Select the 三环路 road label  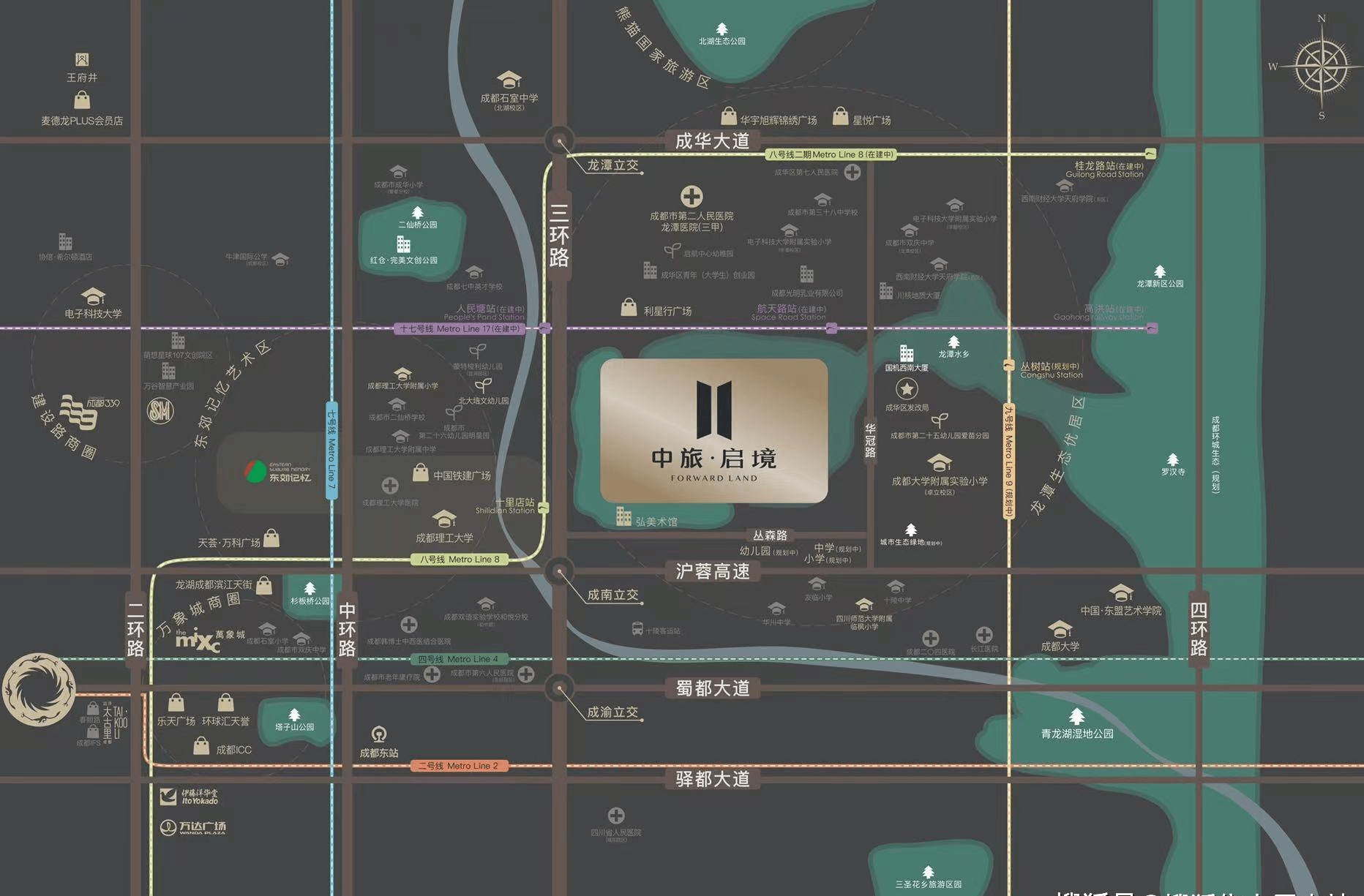pyautogui.click(x=558, y=236)
